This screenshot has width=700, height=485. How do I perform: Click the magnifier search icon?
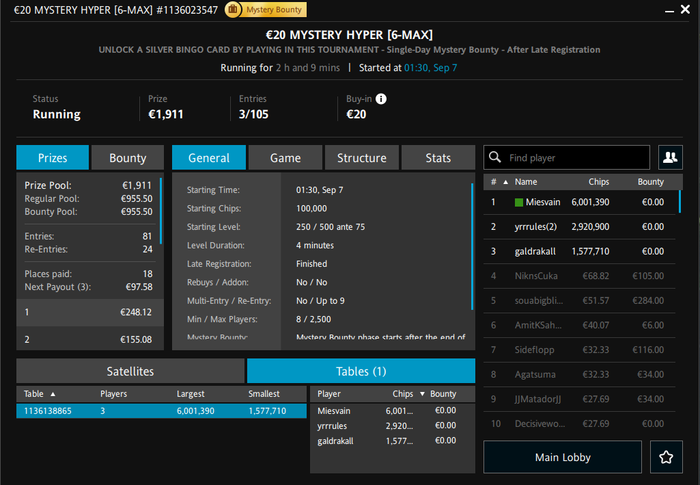pos(495,157)
